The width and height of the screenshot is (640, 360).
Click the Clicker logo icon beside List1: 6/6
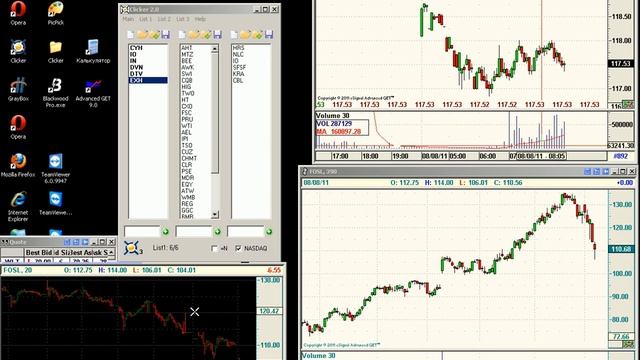coord(133,248)
